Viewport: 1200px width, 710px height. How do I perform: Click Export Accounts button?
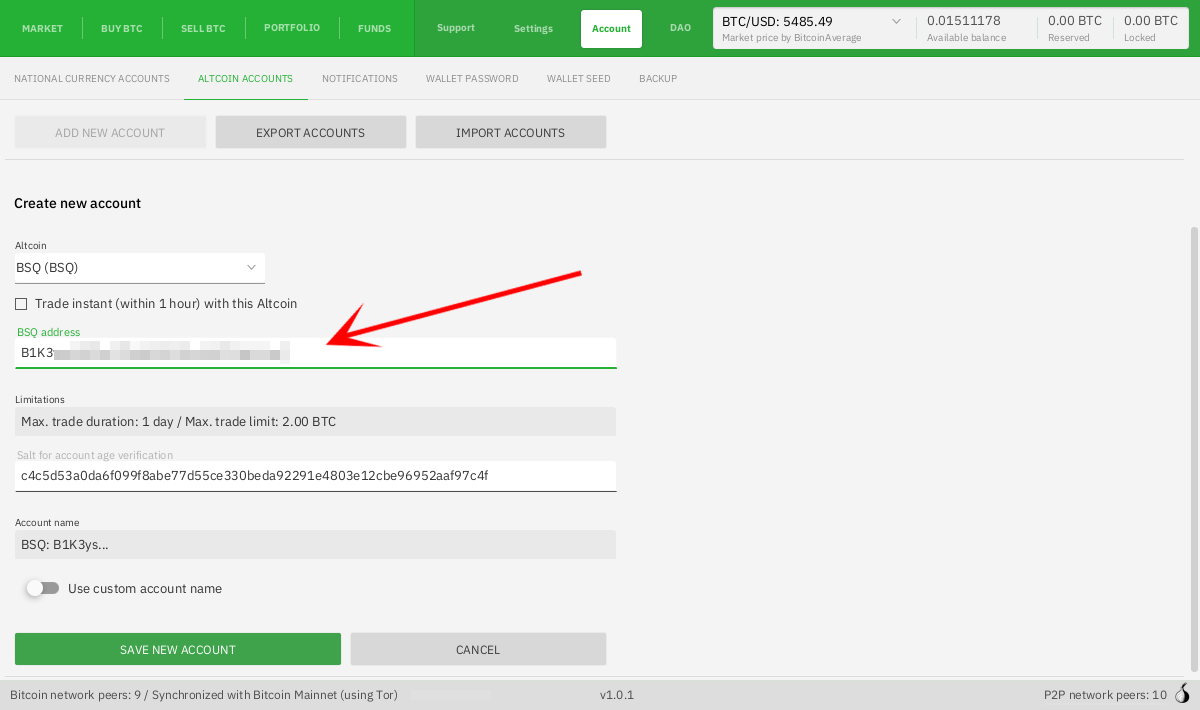point(310,132)
